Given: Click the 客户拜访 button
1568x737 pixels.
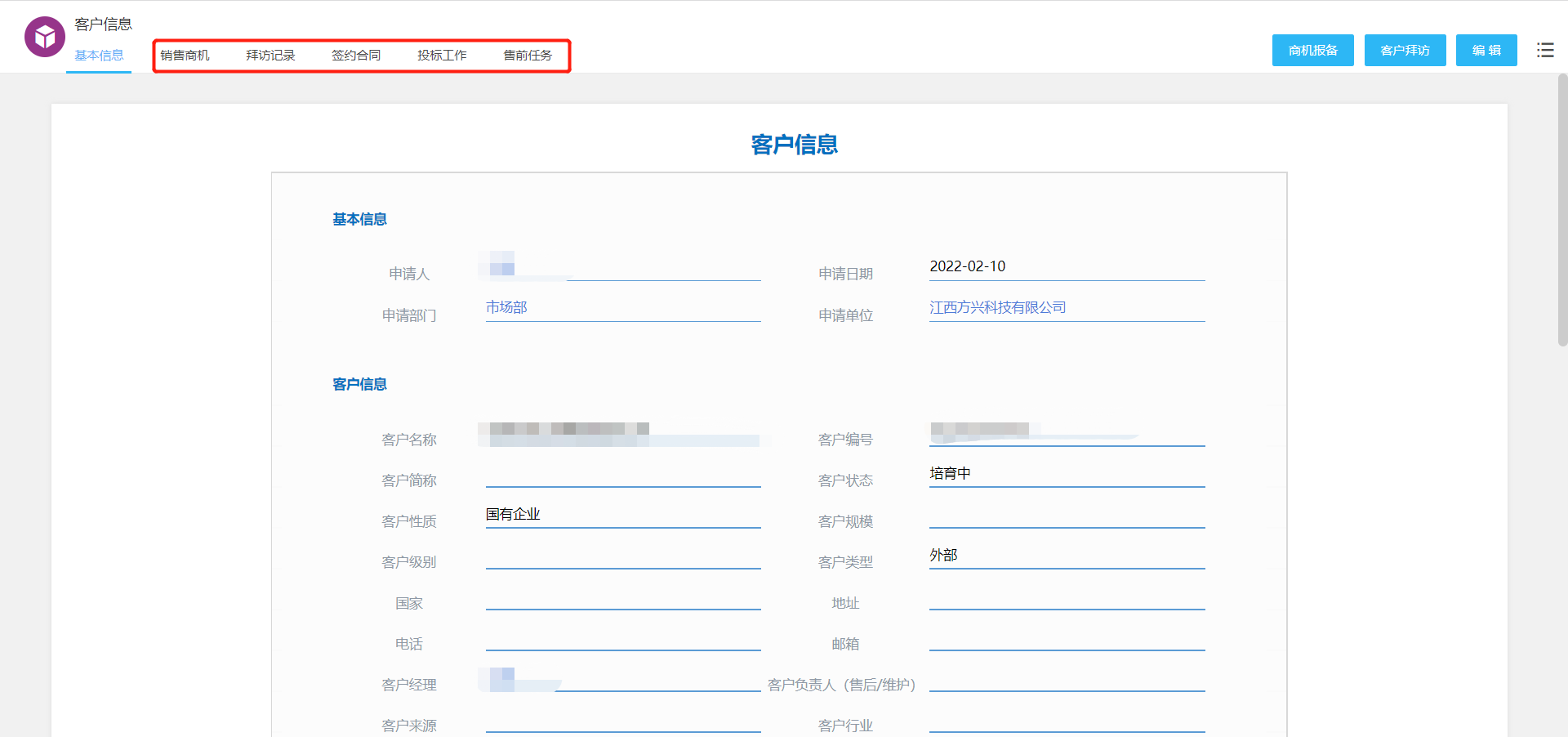Looking at the screenshot, I should [x=1405, y=50].
